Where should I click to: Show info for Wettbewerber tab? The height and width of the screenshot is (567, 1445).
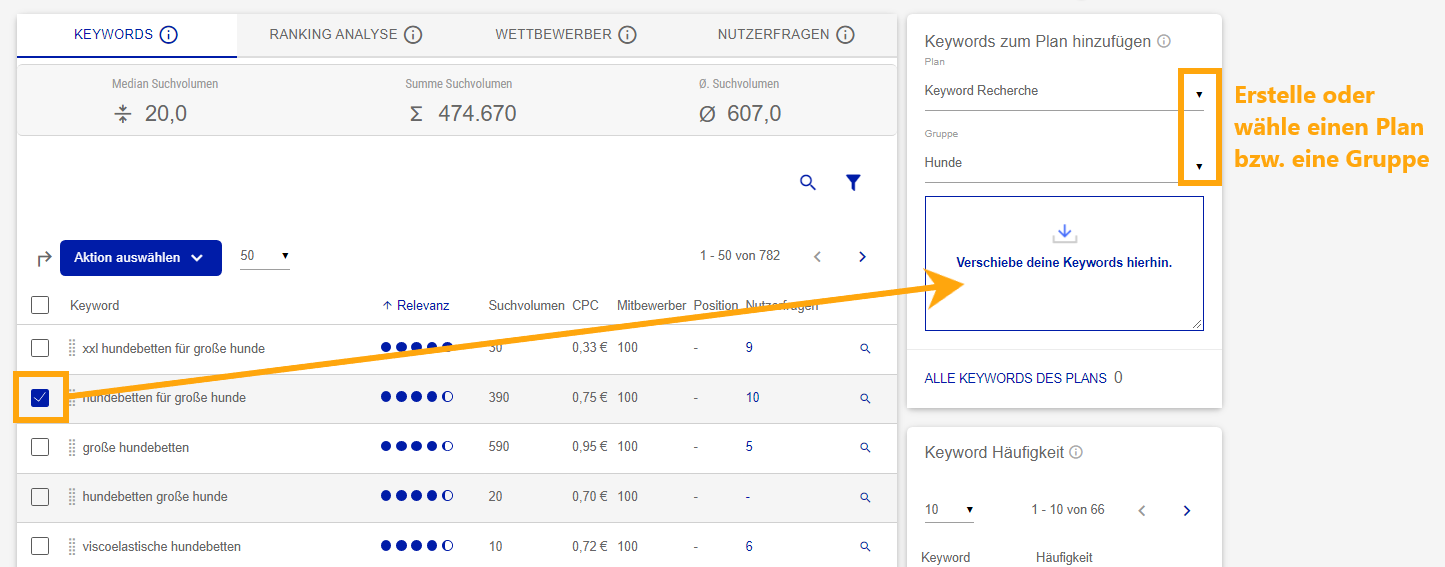627,35
